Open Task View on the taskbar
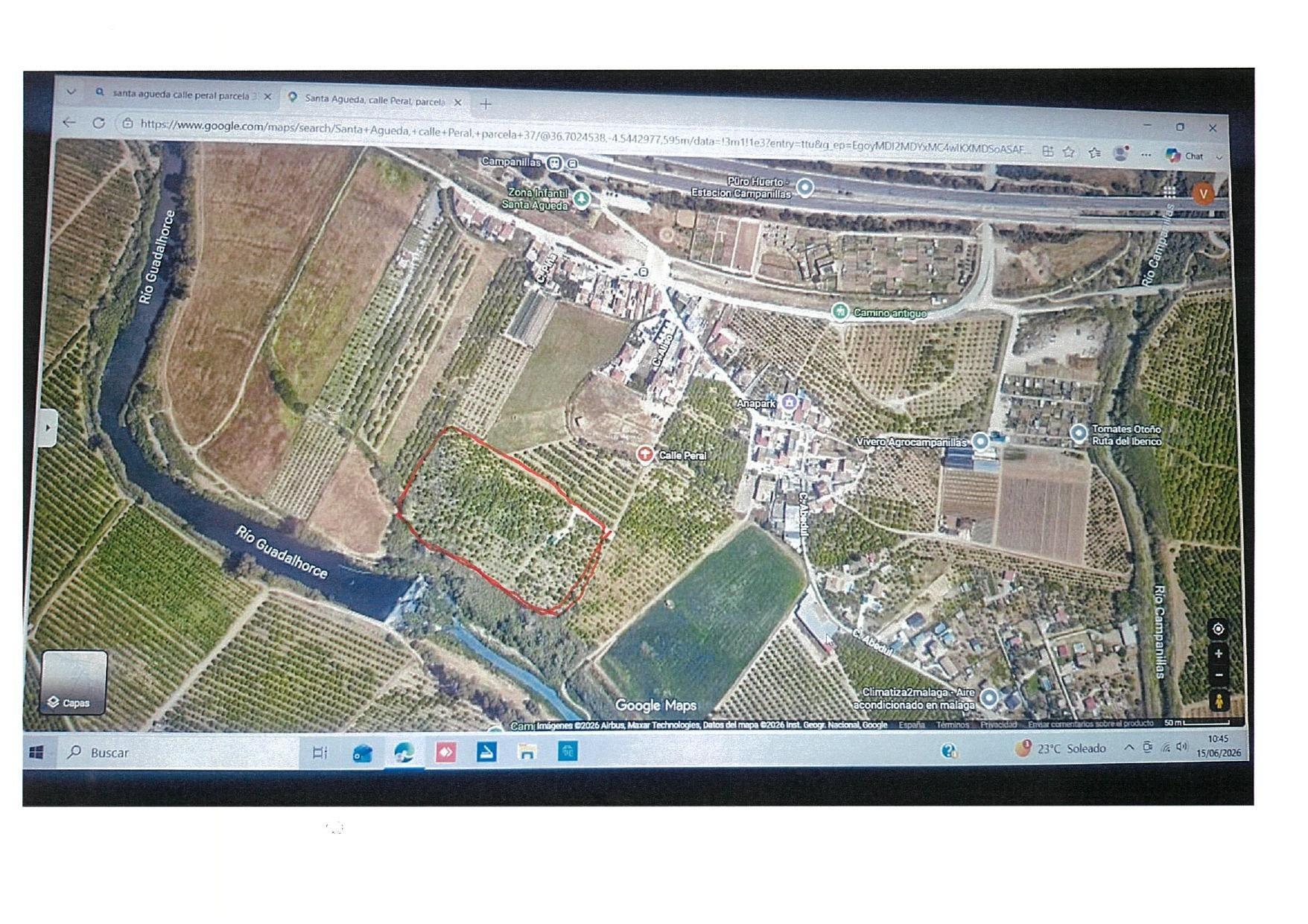The width and height of the screenshot is (1308, 924). pos(320,753)
